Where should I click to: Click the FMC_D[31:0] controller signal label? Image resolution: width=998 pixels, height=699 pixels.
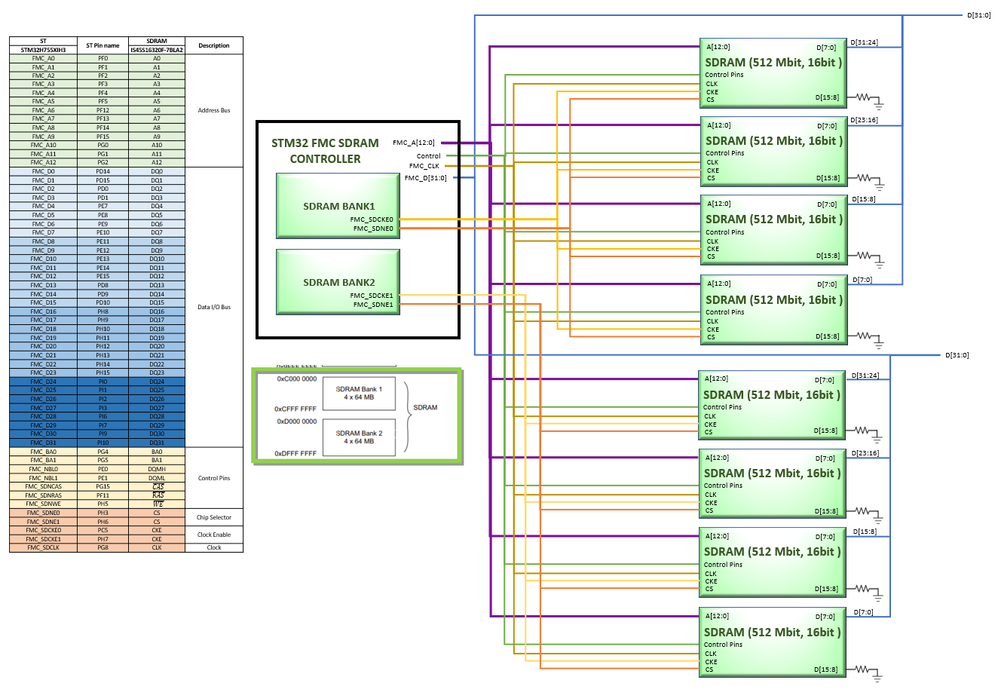click(x=425, y=178)
